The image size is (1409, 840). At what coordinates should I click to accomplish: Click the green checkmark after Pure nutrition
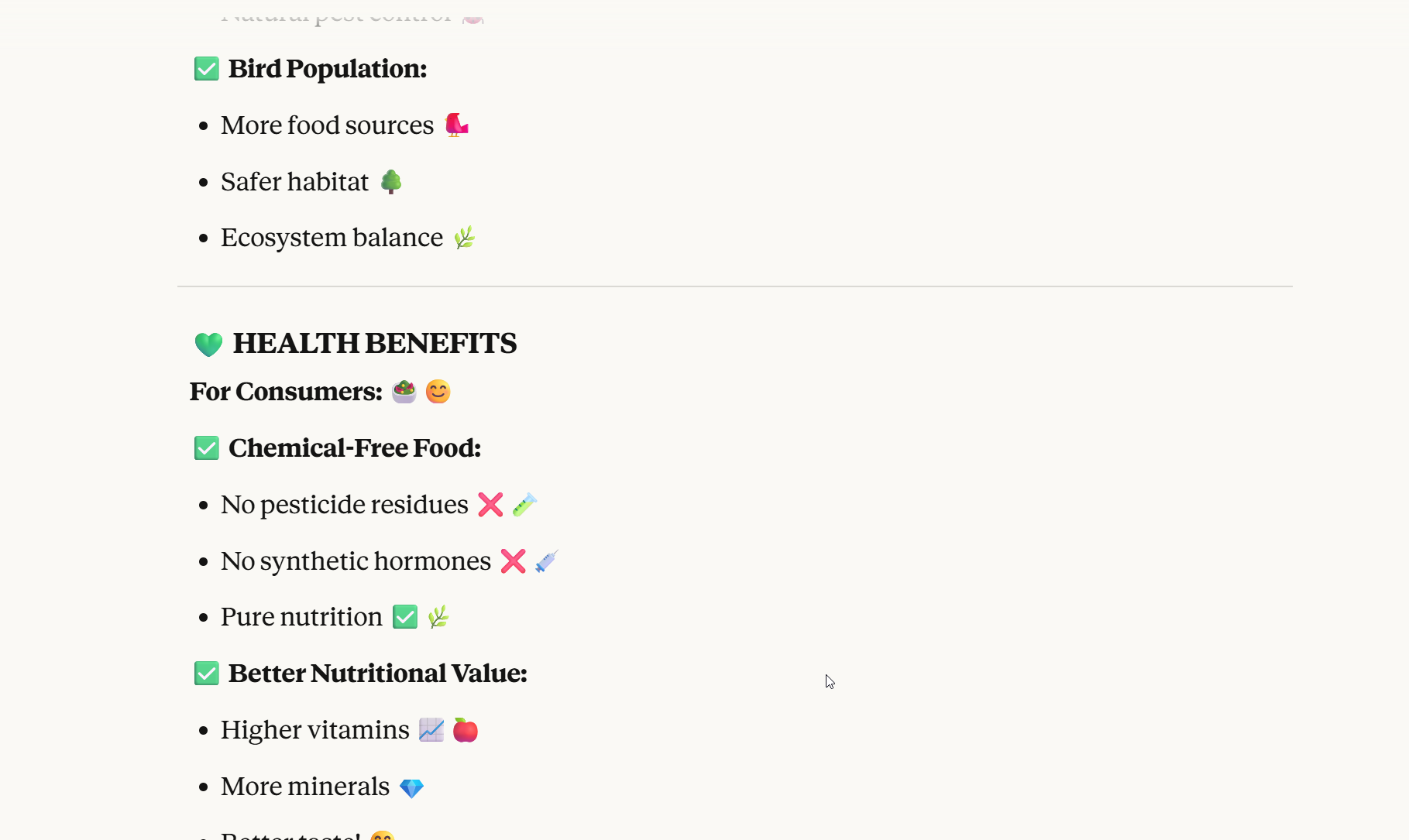[405, 617]
